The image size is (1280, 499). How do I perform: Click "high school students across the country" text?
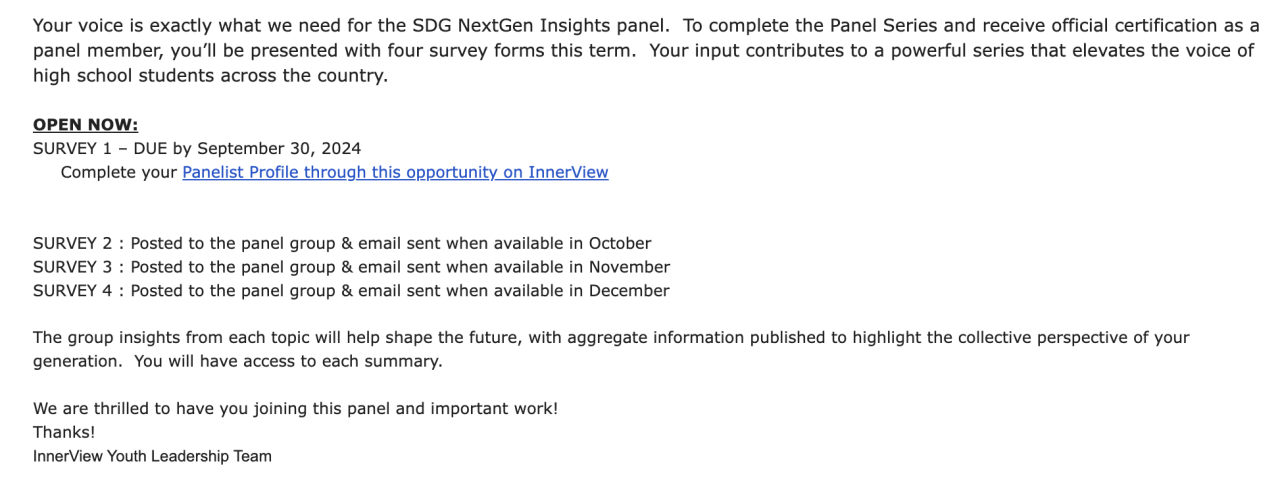click(x=210, y=76)
